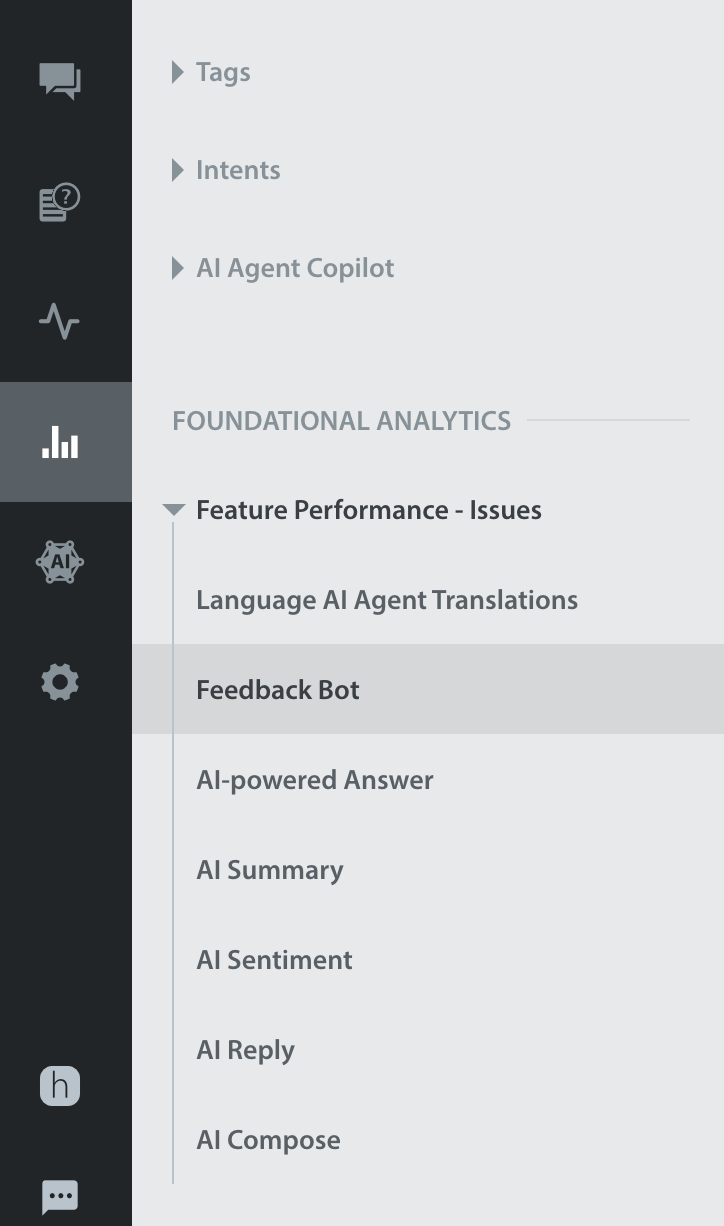Click the Feature Performance - Issues label
Viewport: 724px width, 1226px height.
tap(369, 510)
